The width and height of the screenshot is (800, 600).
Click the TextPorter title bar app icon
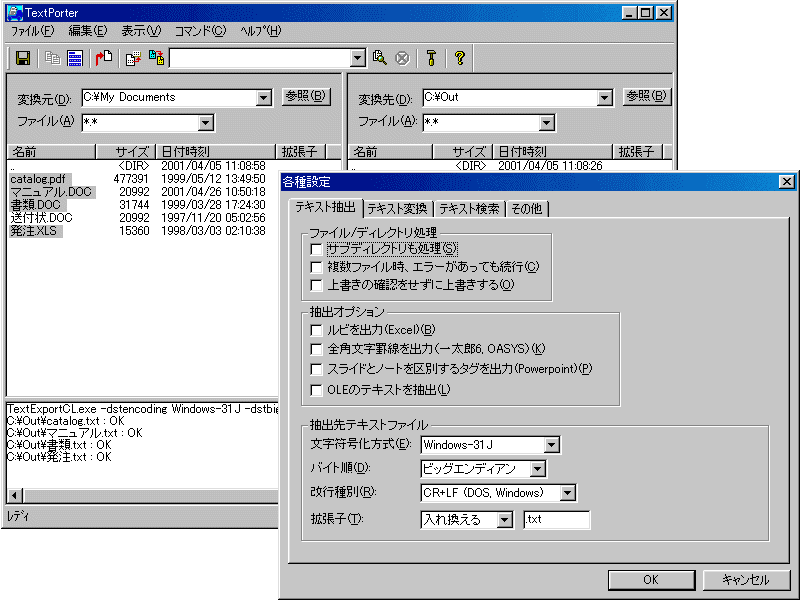pos(15,13)
